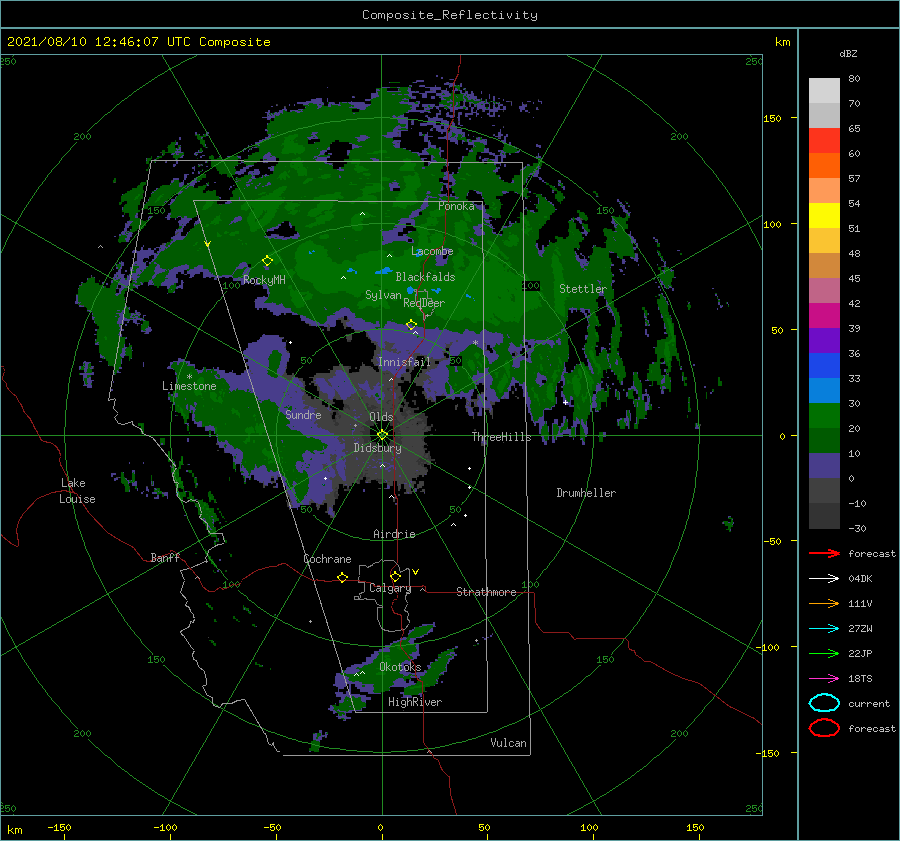Click the Stettler town label
Screen dimensions: 900x841
583,289
